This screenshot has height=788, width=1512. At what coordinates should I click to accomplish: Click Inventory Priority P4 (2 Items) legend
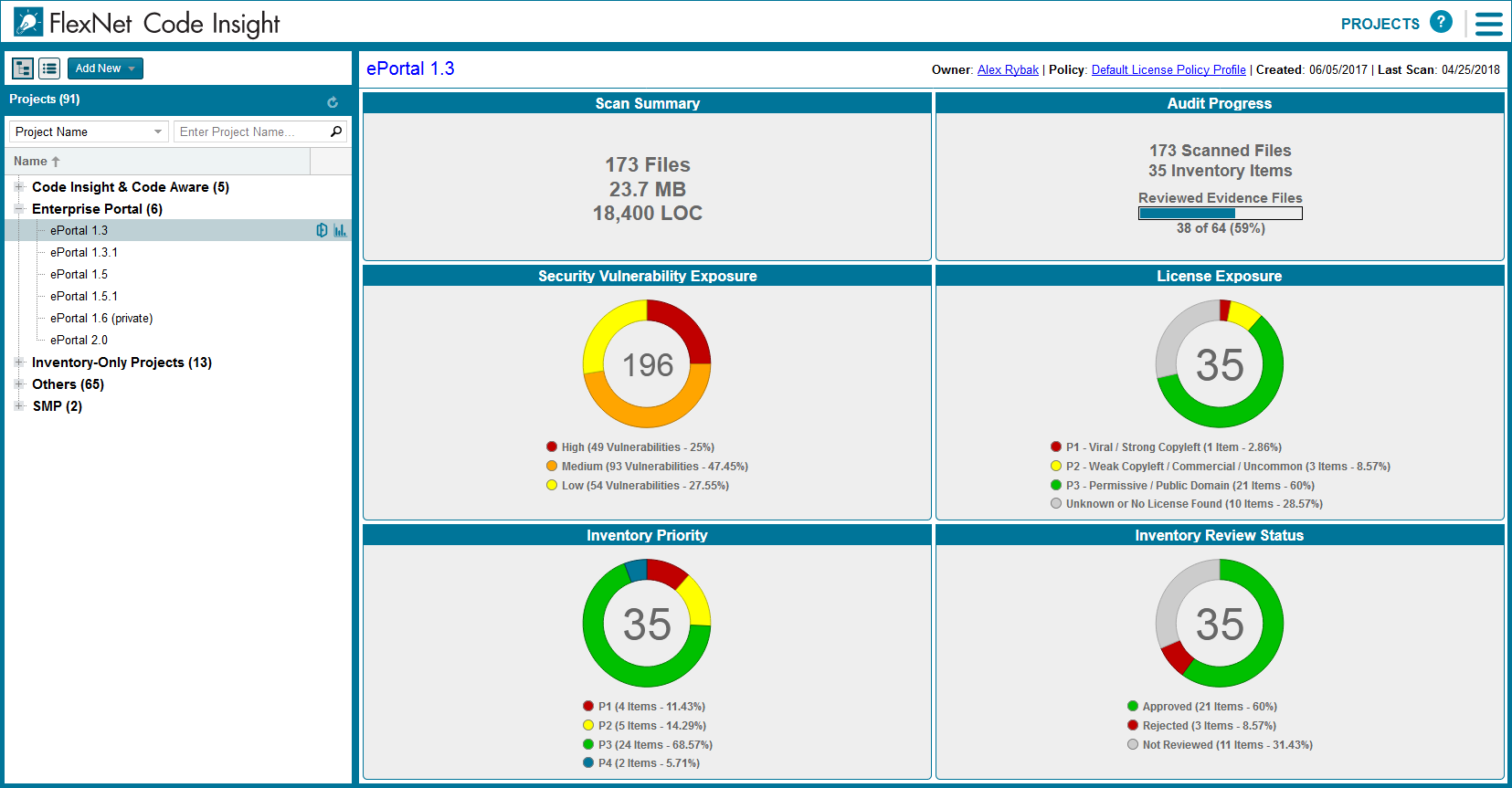[x=641, y=763]
